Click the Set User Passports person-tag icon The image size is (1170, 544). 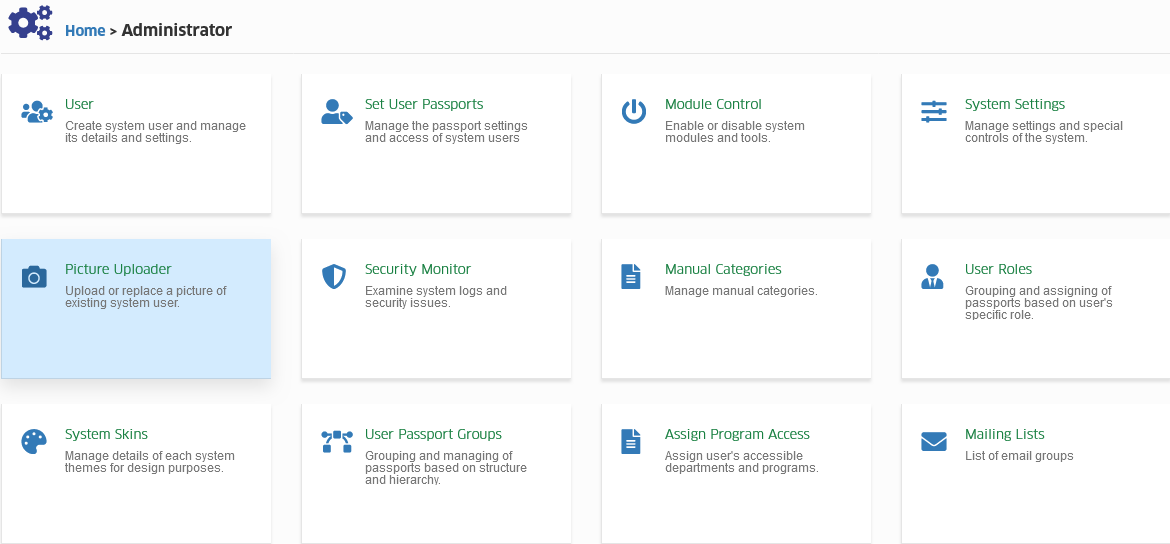337,112
